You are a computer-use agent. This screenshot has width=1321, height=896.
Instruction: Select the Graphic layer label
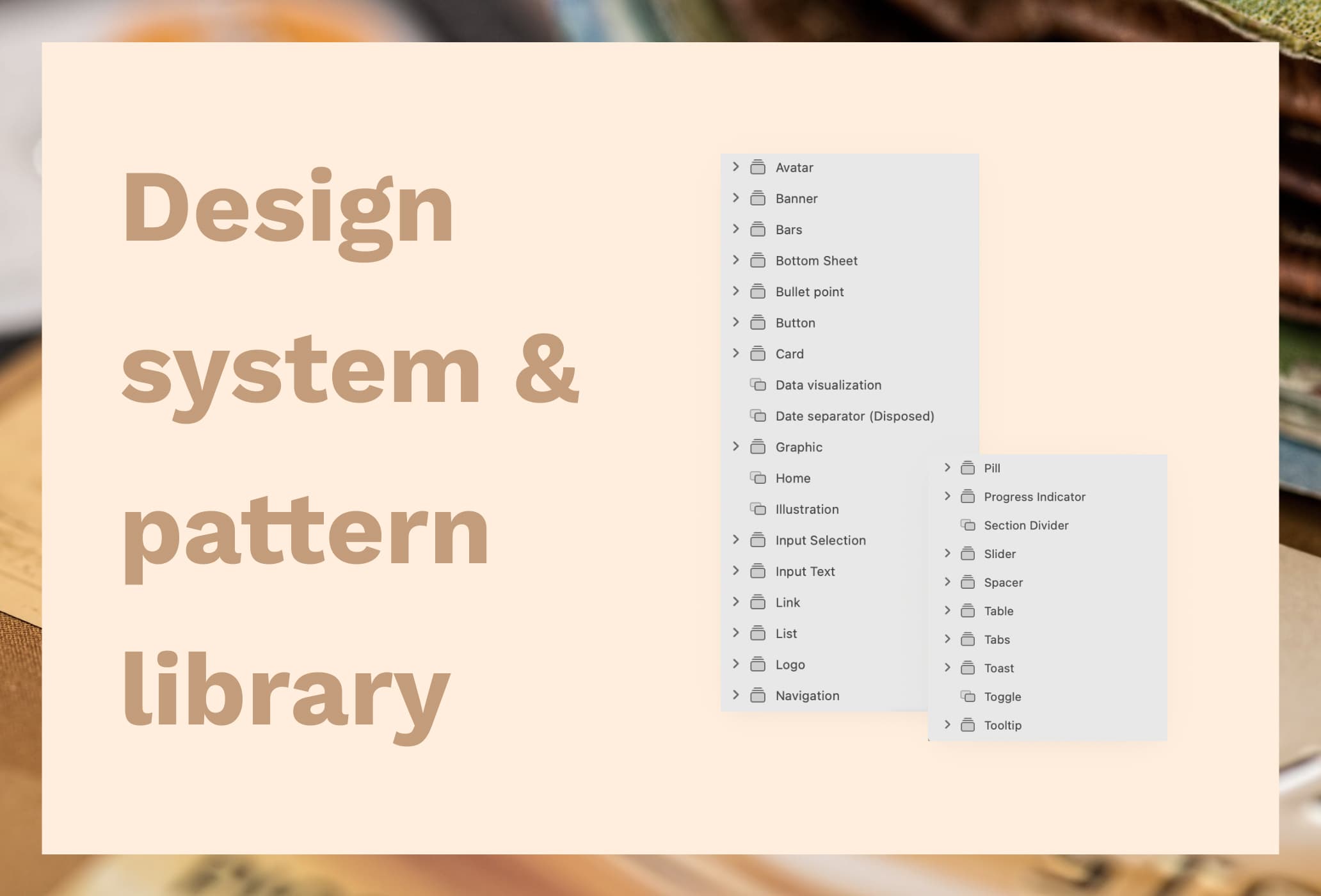coord(799,447)
